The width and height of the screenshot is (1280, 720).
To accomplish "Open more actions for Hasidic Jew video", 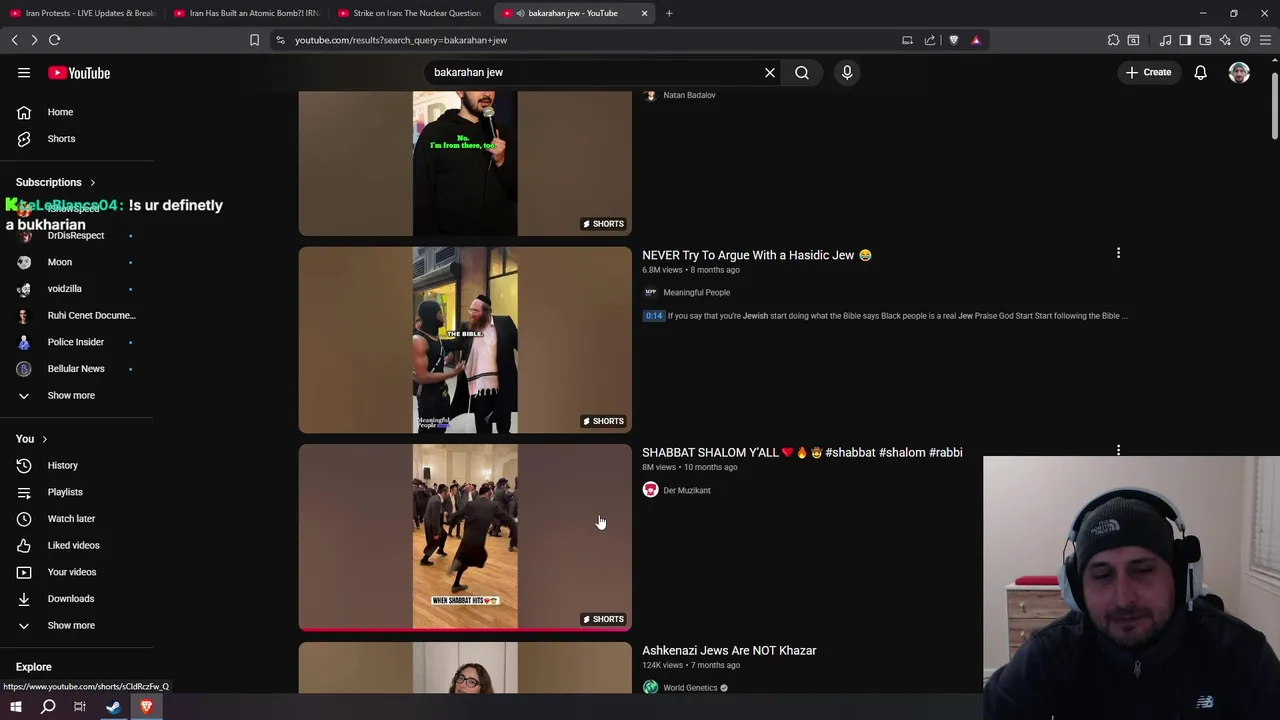I will (x=1118, y=254).
